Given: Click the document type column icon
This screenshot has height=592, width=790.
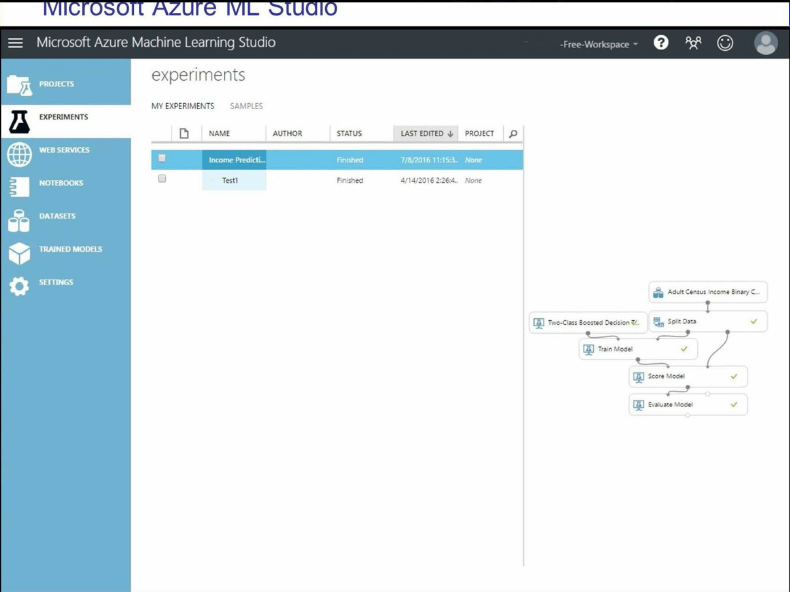Looking at the screenshot, I should click(x=184, y=134).
